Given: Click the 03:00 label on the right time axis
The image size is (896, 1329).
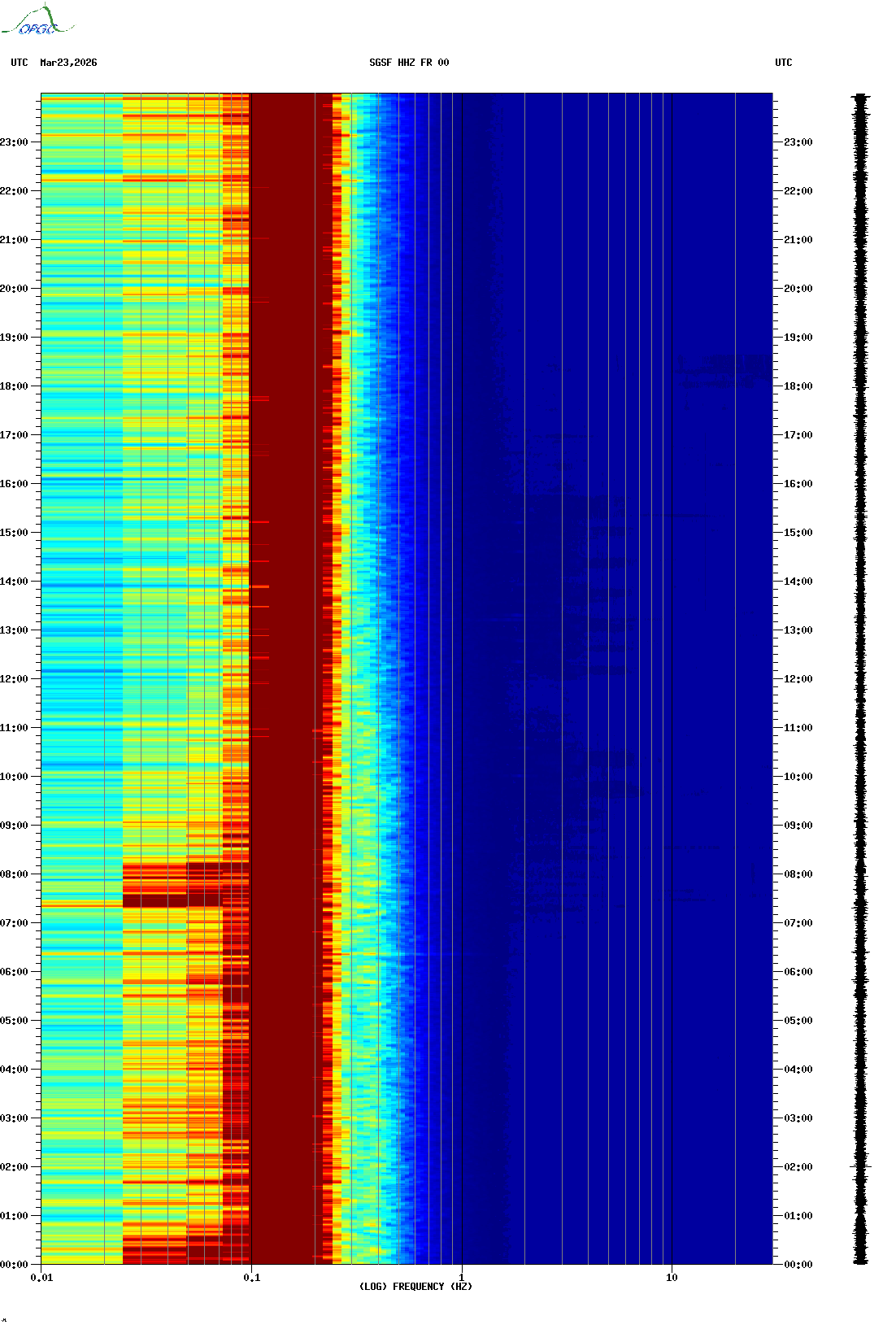Looking at the screenshot, I should [x=798, y=1118].
